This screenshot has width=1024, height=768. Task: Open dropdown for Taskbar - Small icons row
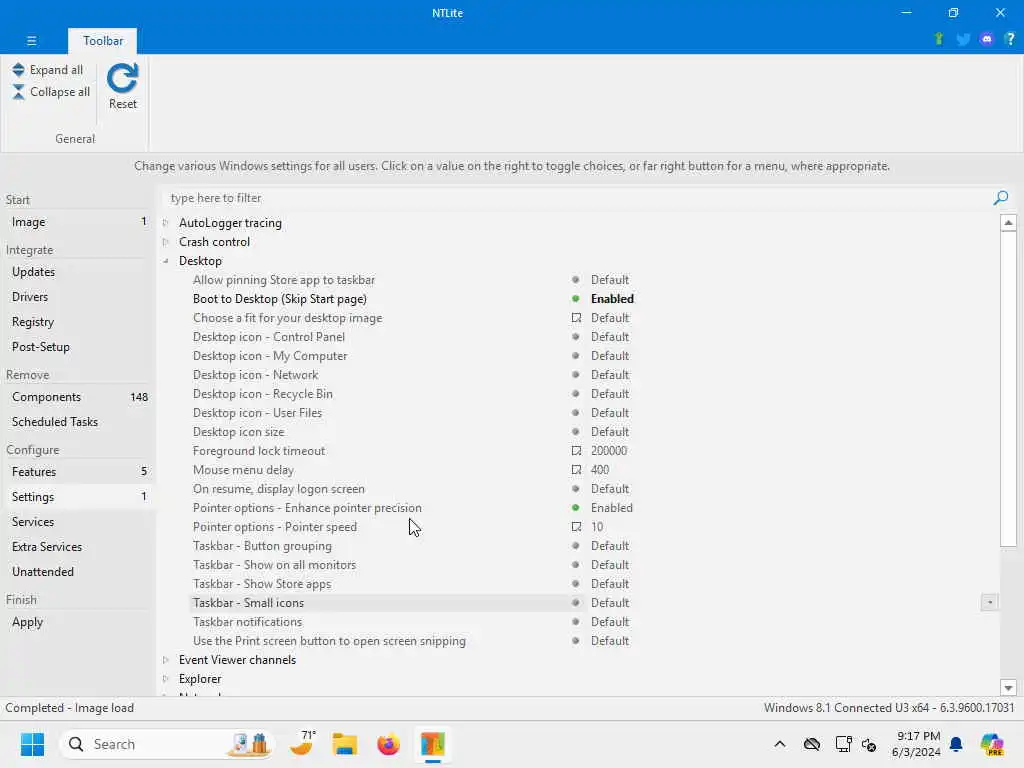tap(989, 602)
